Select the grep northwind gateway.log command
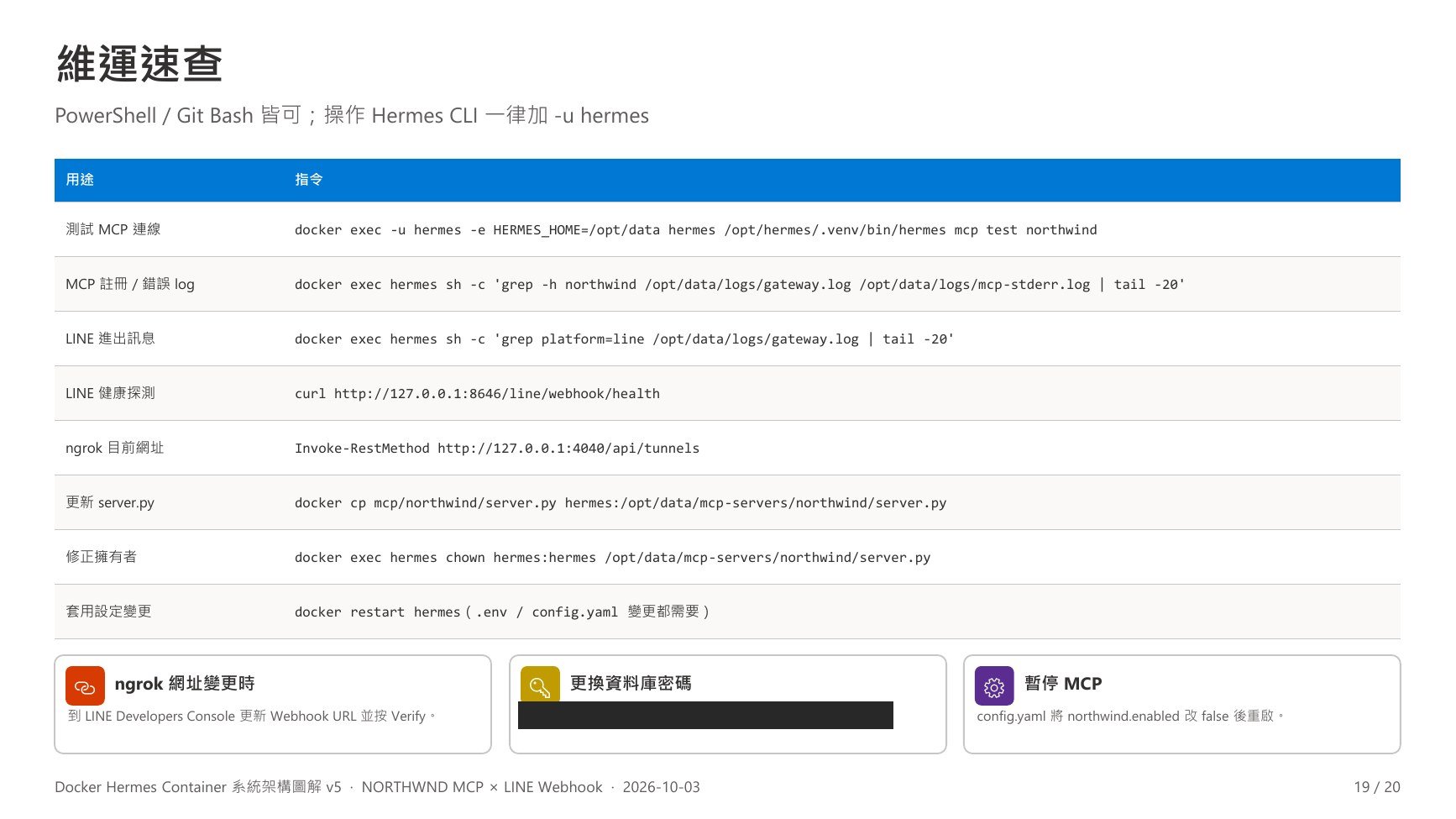The image size is (1456, 819). click(740, 285)
